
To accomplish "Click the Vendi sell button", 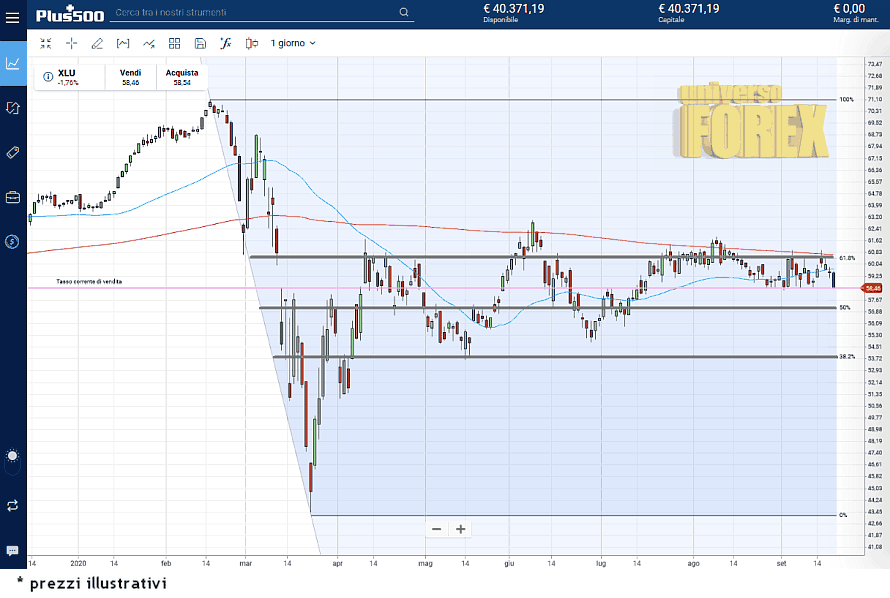I will tap(130, 77).
